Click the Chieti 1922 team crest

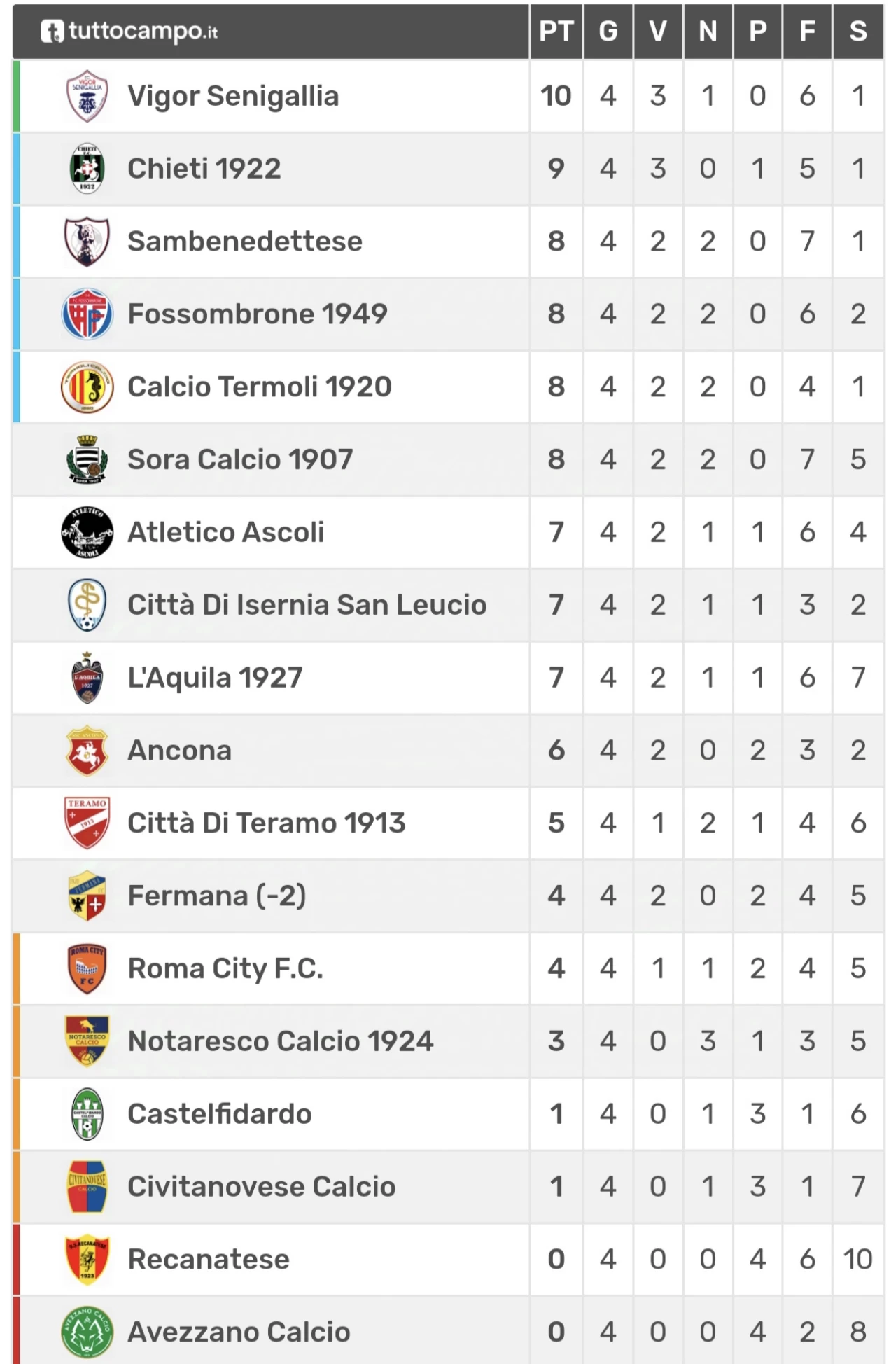pyautogui.click(x=87, y=169)
